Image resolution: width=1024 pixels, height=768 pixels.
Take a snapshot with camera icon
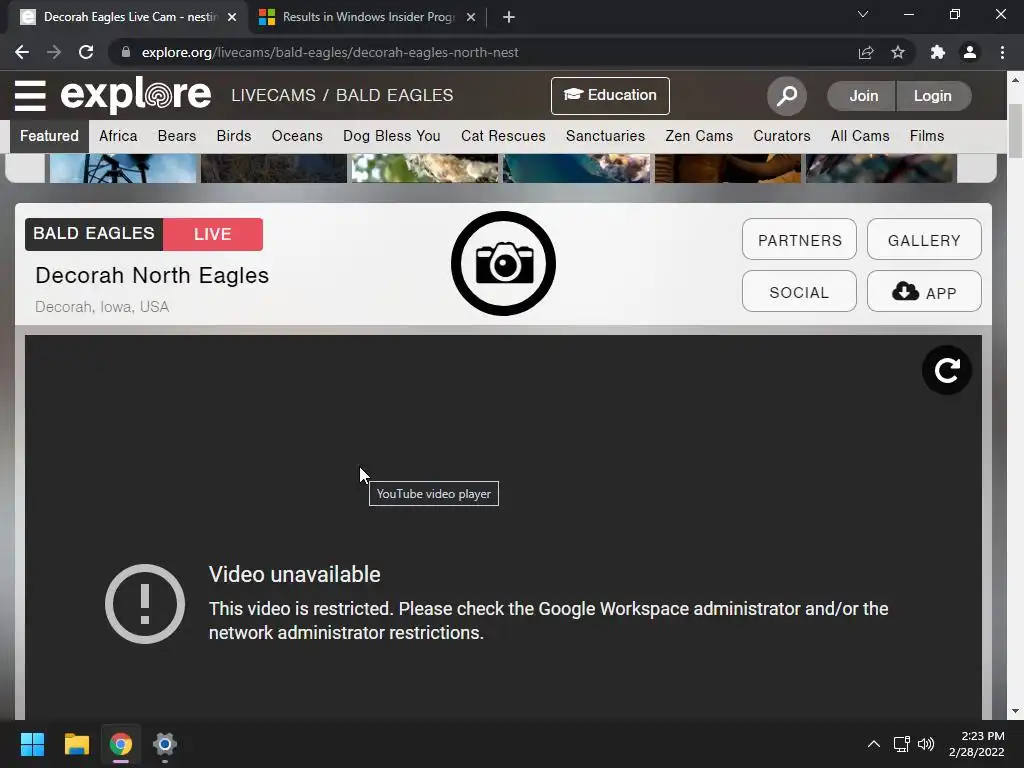point(503,263)
